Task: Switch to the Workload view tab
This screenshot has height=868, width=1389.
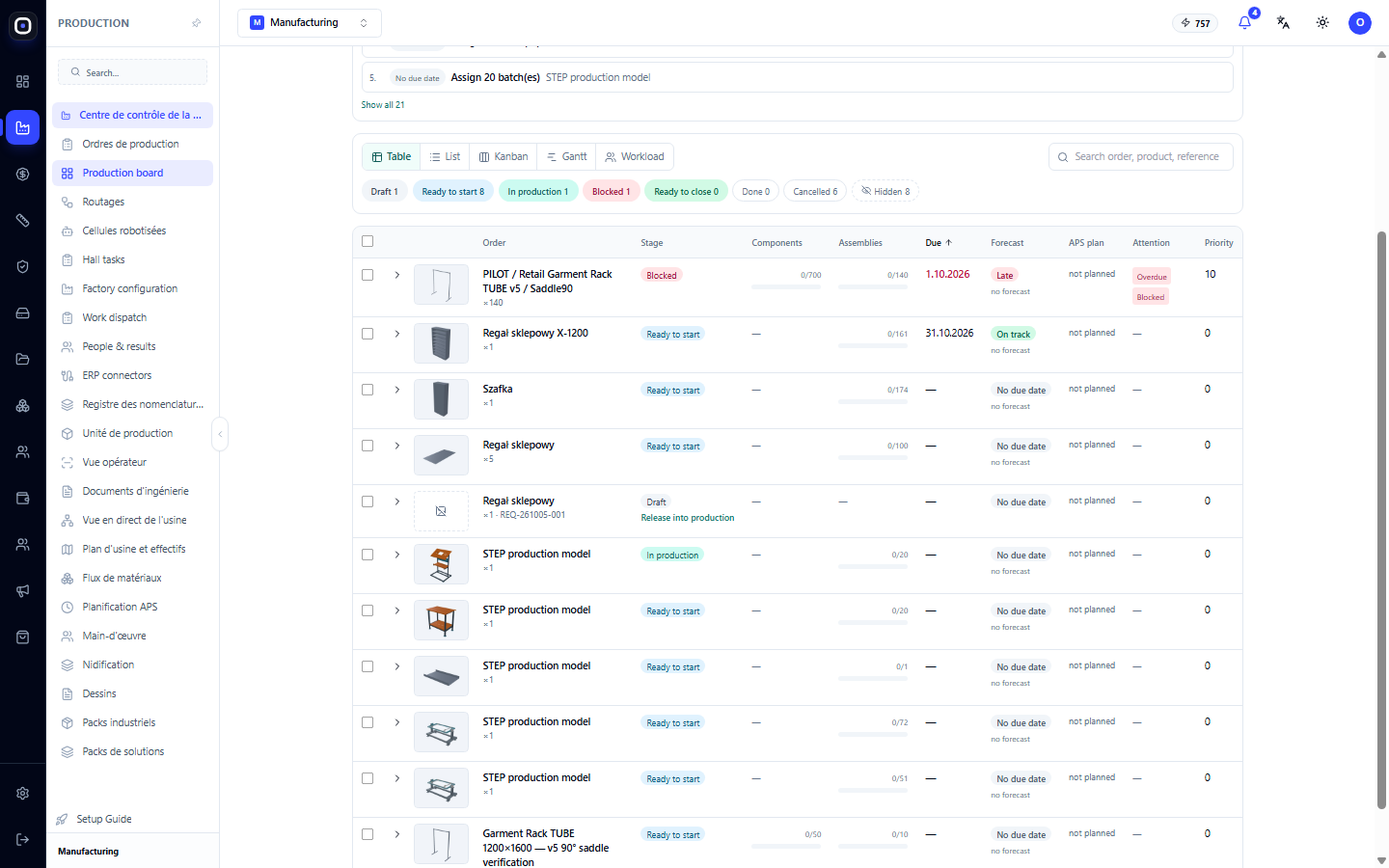Action: [635, 156]
